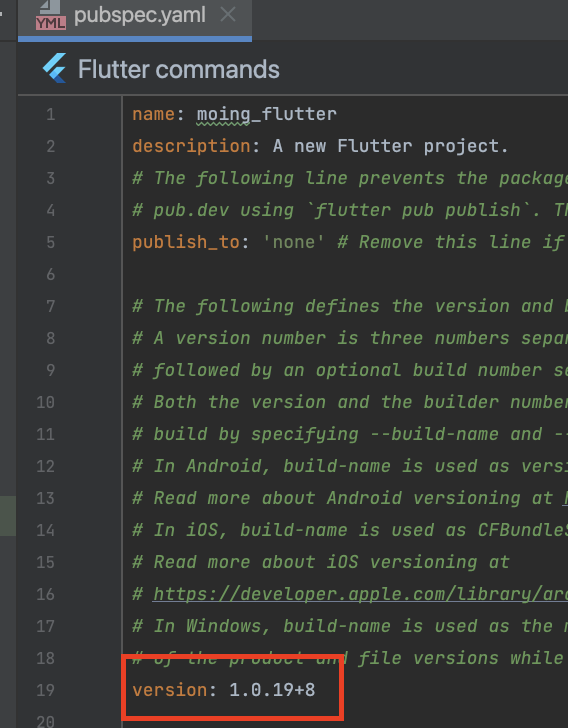The image size is (568, 728).
Task: Click the version key on line 19
Action: click(x=170, y=690)
